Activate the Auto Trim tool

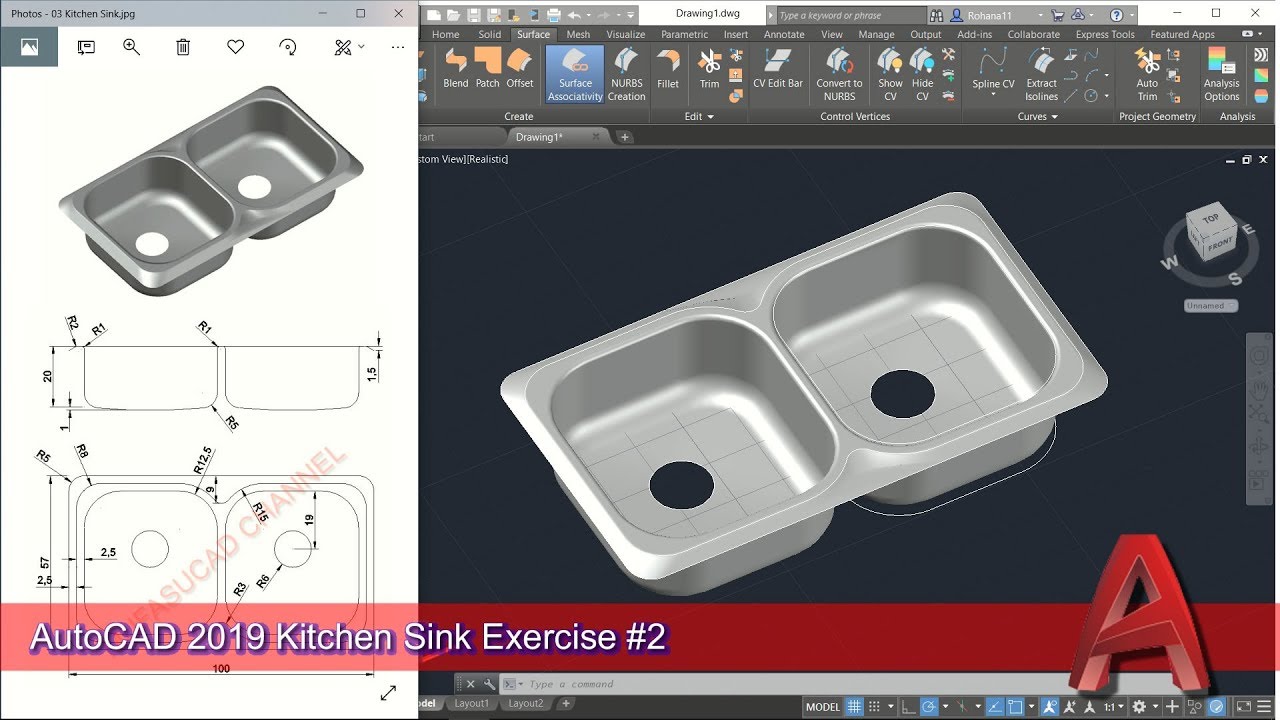click(x=1147, y=74)
